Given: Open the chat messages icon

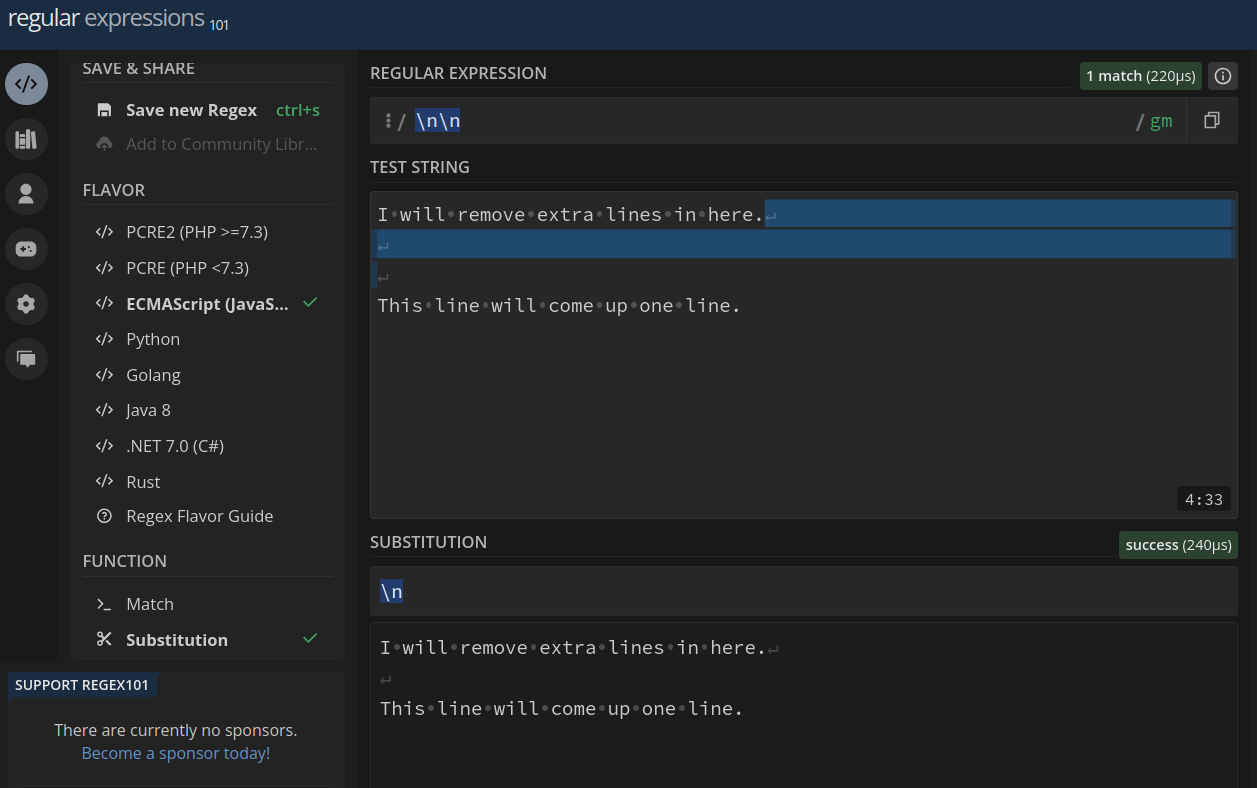Looking at the screenshot, I should (x=26, y=358).
